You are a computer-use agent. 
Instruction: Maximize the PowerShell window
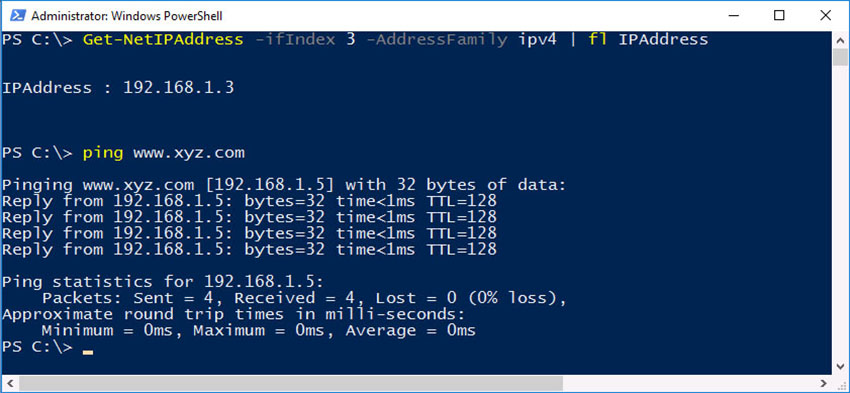(779, 16)
